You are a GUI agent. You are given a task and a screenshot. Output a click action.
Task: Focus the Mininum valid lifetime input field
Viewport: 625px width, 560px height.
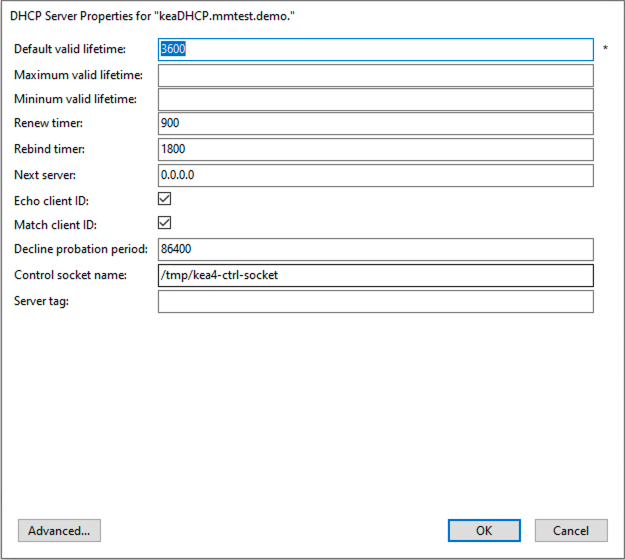tap(375, 99)
